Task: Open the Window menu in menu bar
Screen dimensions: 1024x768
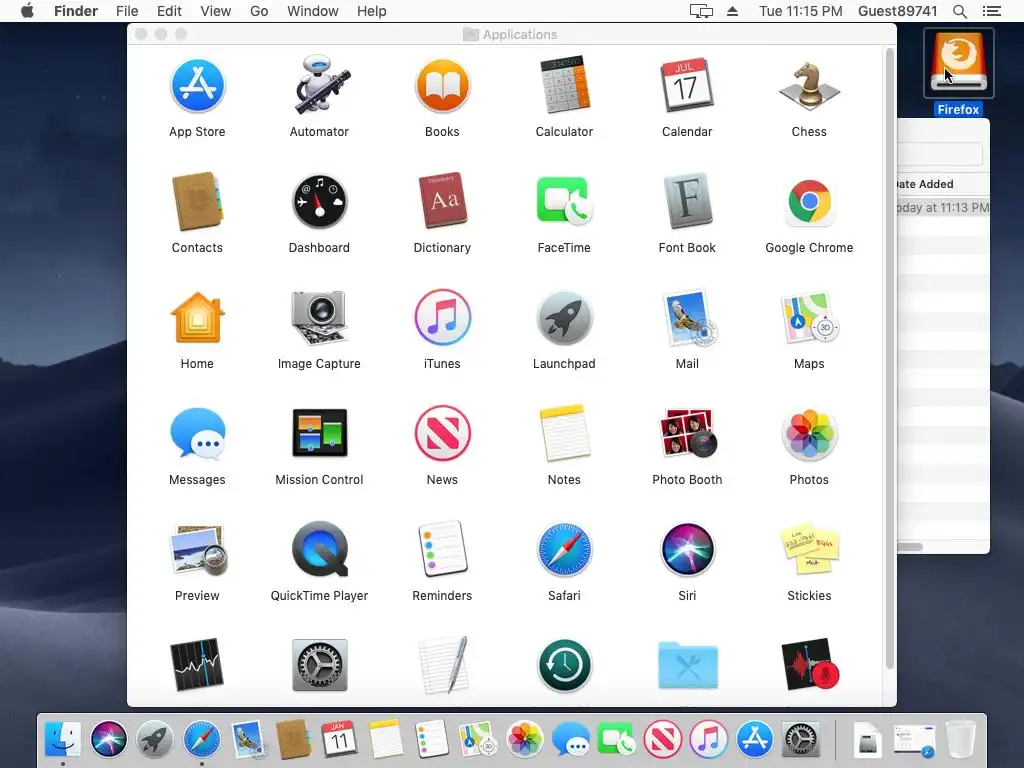Action: click(x=313, y=11)
